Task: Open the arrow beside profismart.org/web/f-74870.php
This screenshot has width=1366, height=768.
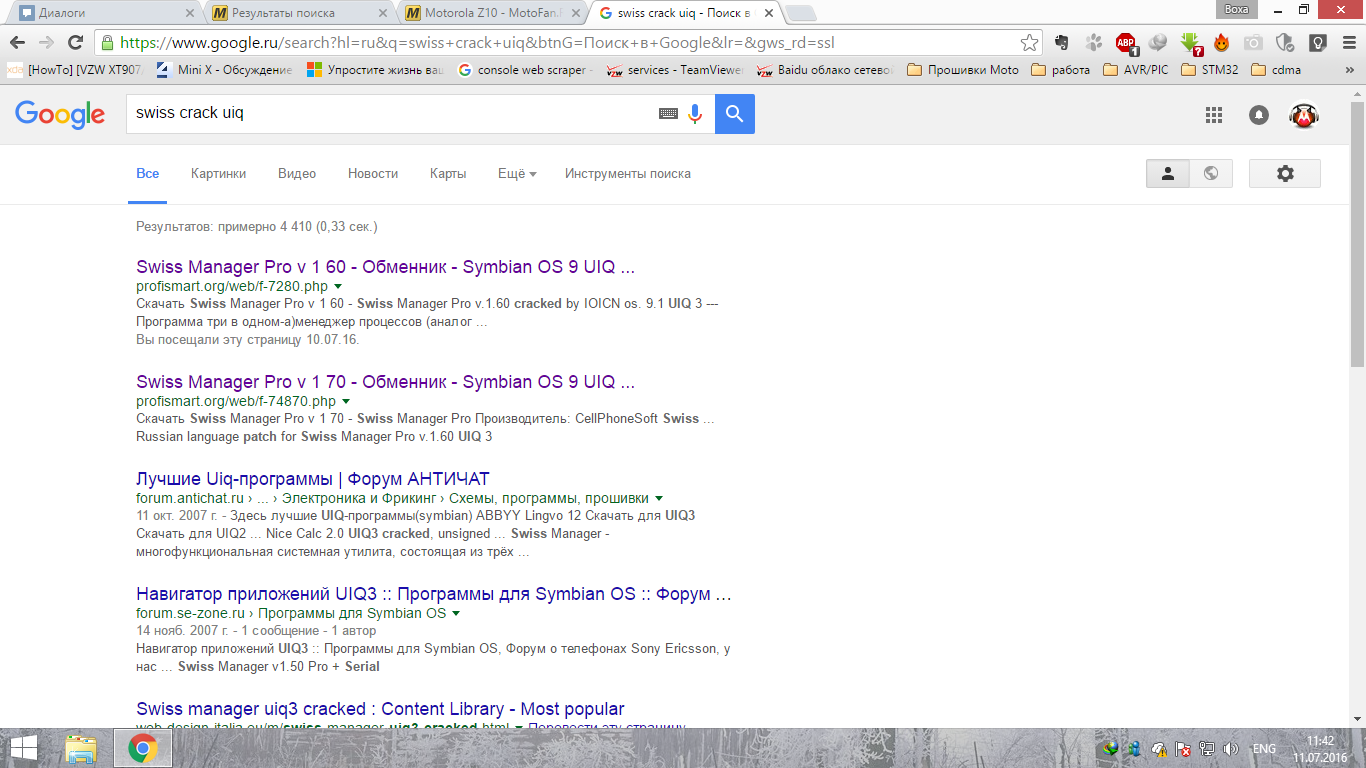Action: click(x=346, y=402)
